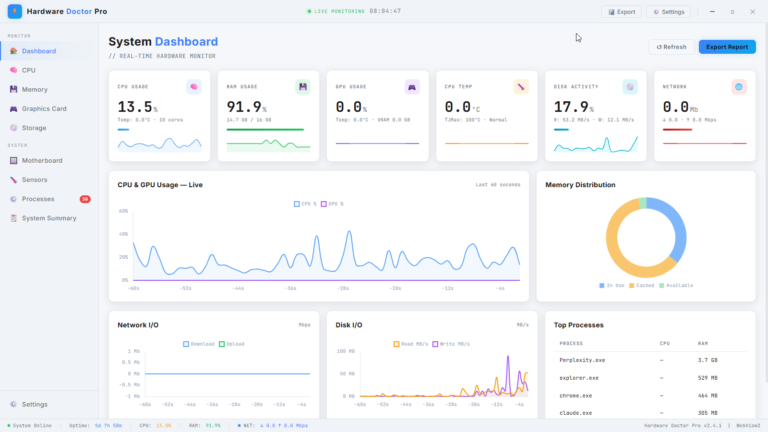
Task: Toggle CPU % legend in usage chart
Action: [x=305, y=204]
